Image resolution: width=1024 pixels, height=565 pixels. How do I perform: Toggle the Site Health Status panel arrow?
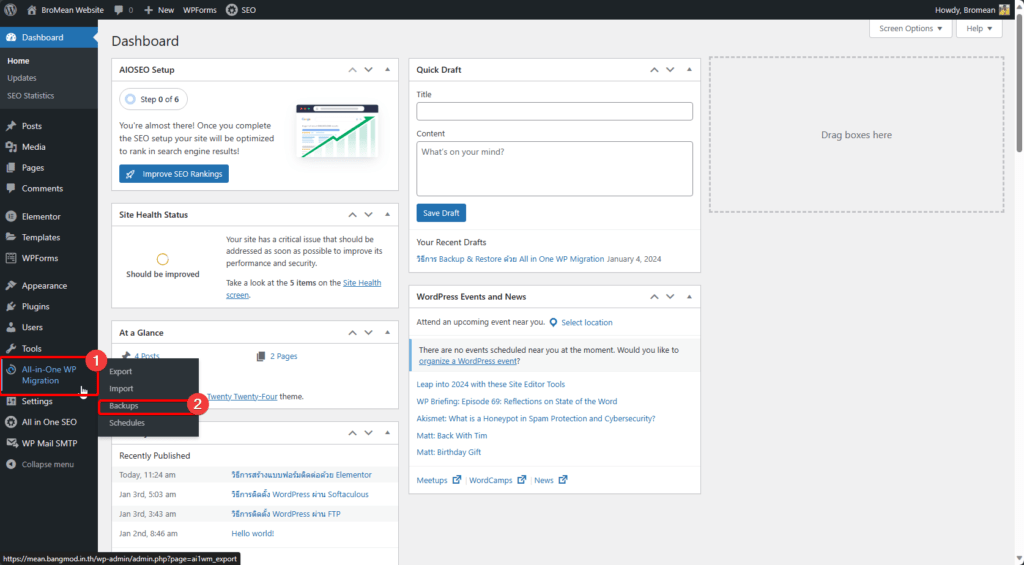pos(387,215)
